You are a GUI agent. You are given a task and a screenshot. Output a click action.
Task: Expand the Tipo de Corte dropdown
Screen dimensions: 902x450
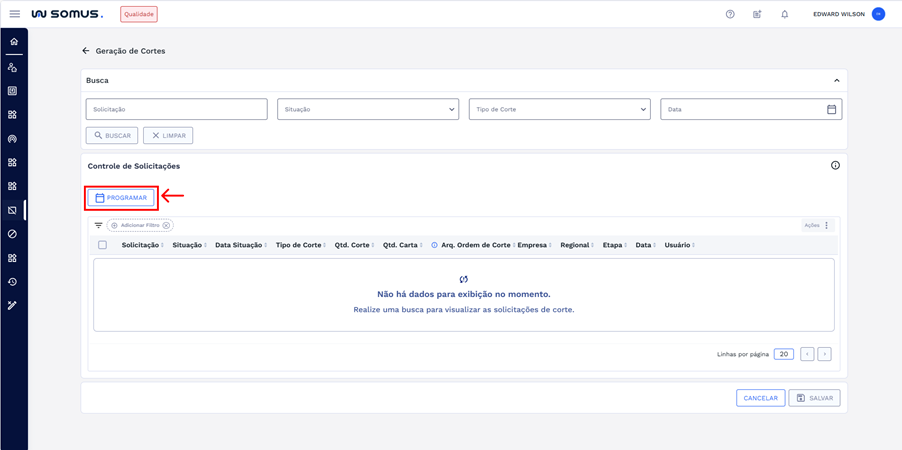559,109
